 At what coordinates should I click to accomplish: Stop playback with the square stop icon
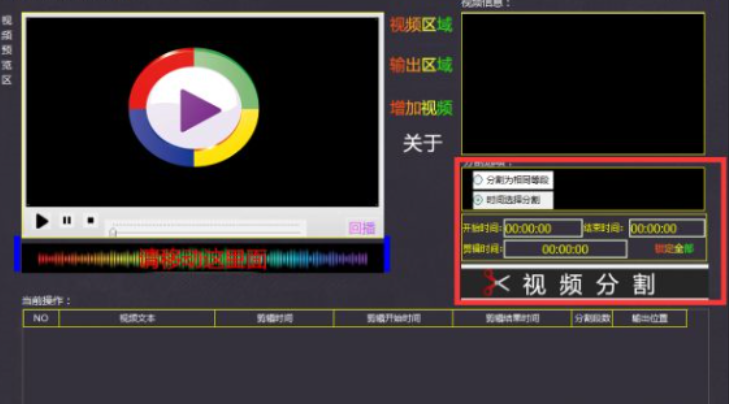90,221
